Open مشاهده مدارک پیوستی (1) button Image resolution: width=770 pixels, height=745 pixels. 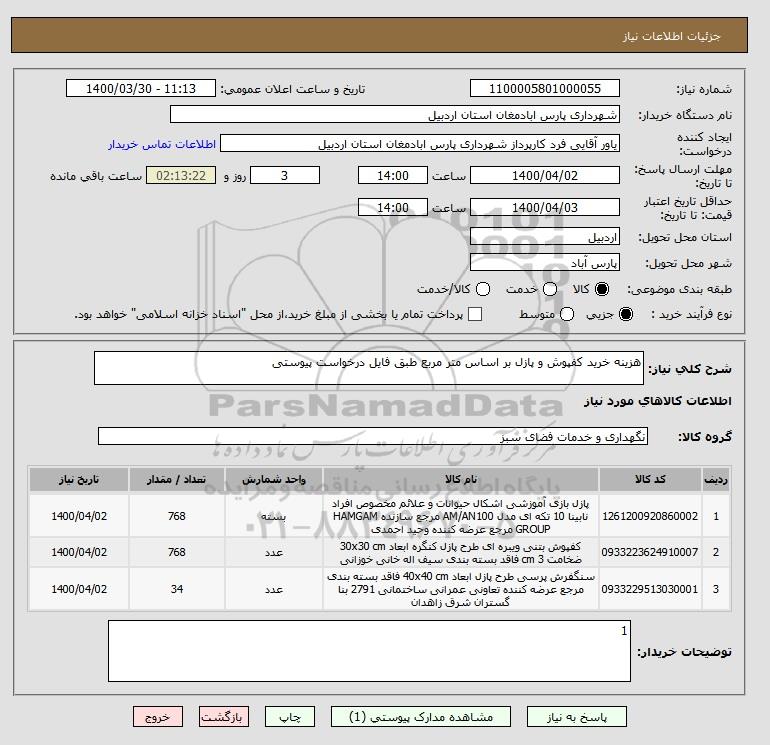(421, 717)
